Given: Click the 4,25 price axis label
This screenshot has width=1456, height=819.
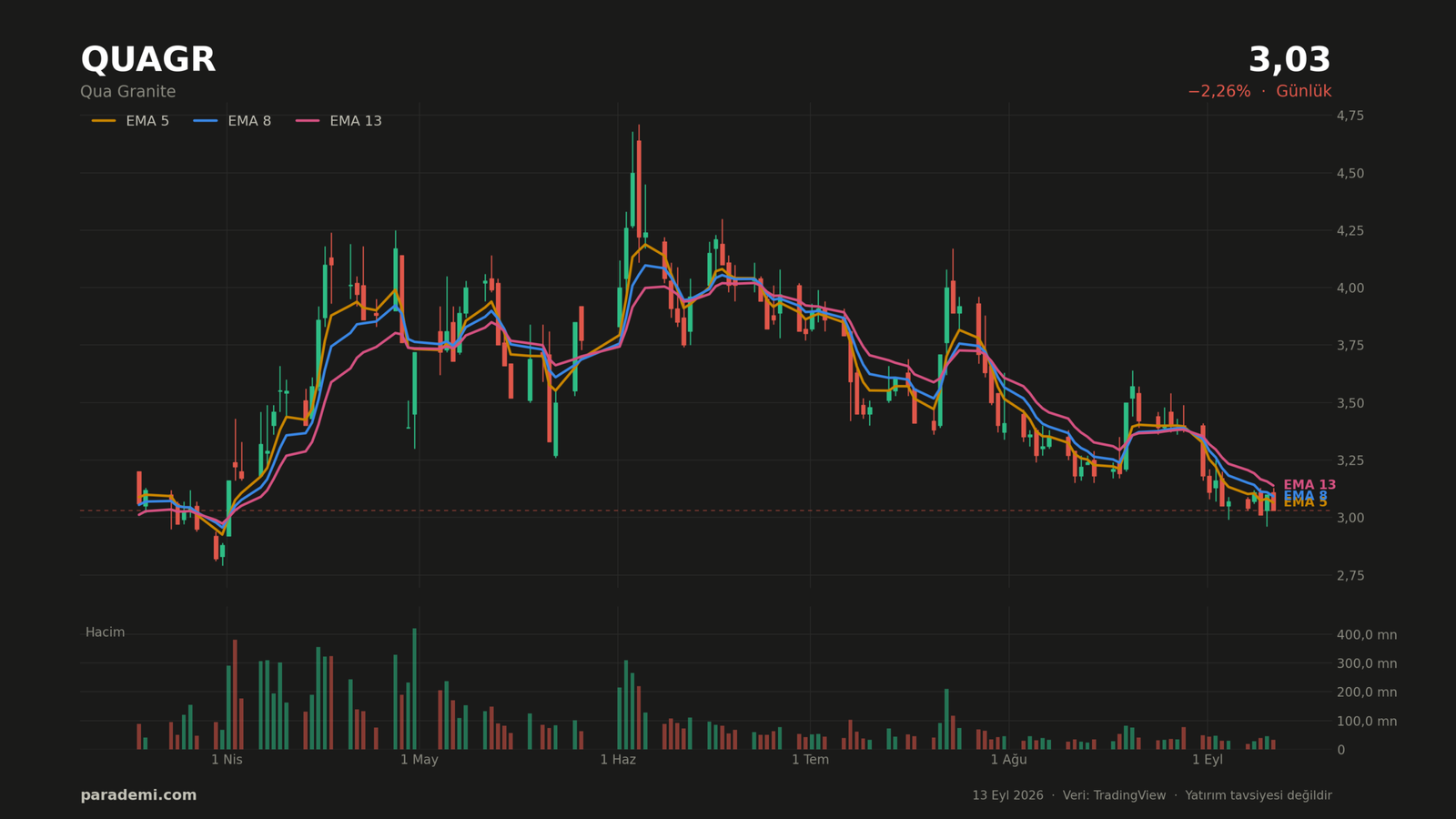Looking at the screenshot, I should tap(1350, 231).
